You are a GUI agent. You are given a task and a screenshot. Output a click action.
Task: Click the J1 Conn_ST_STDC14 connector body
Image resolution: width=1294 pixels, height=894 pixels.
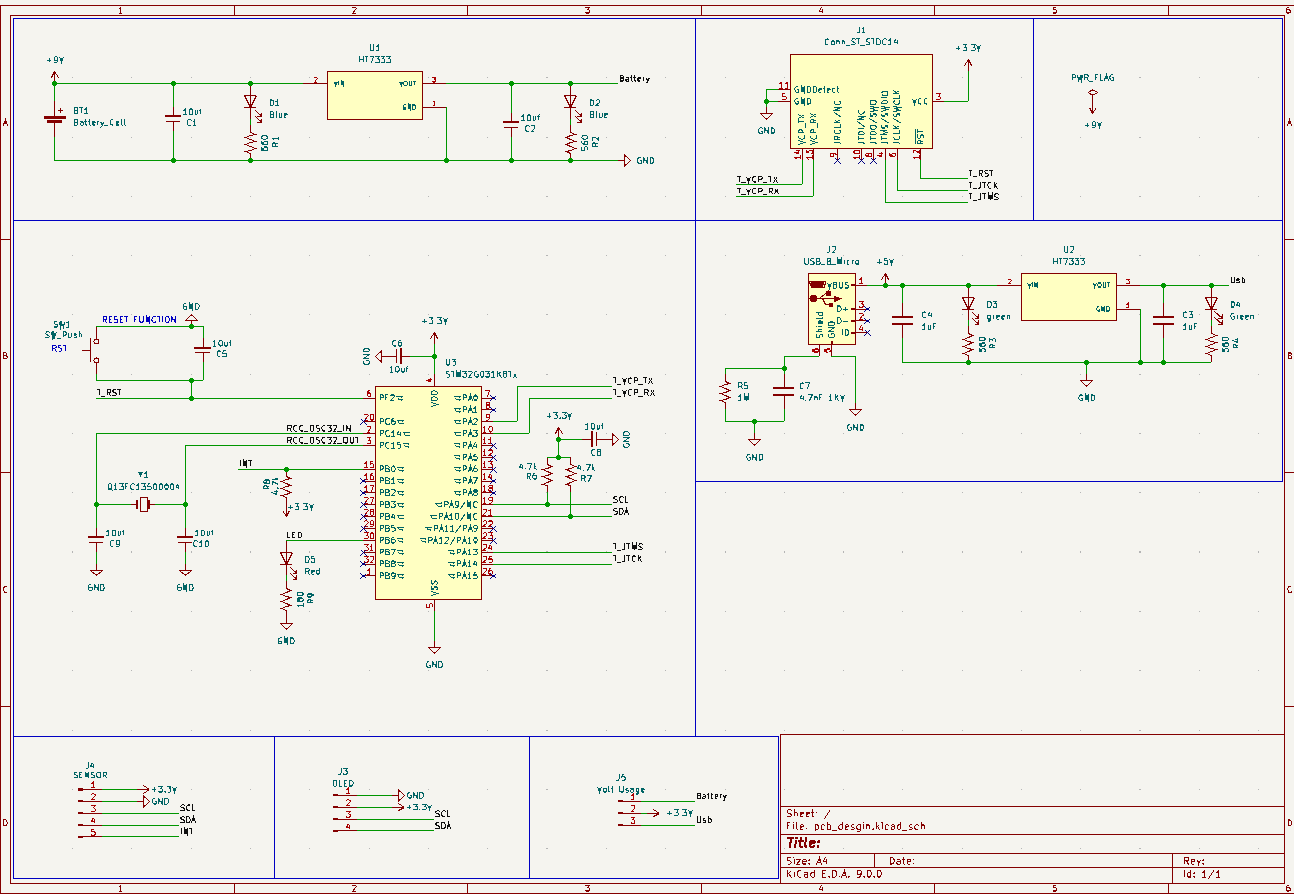(862, 101)
